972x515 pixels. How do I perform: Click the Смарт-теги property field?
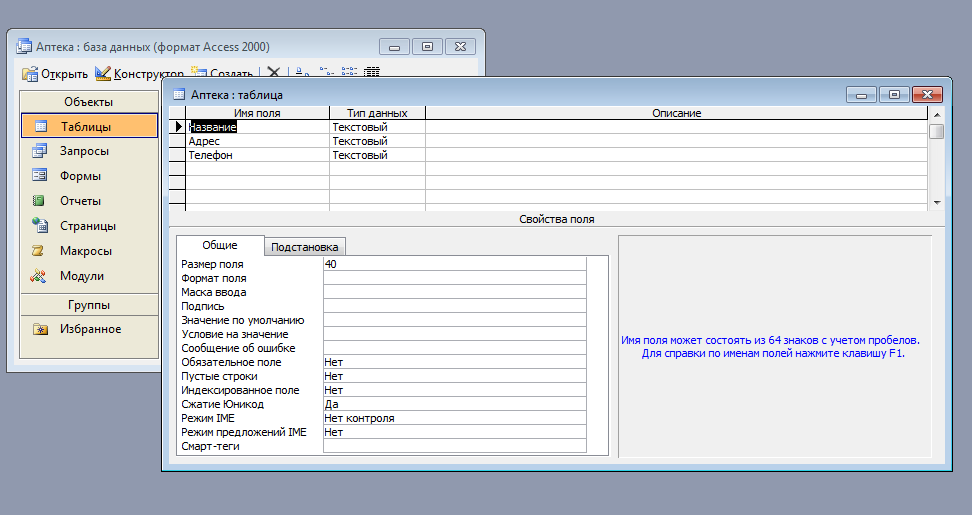coord(454,446)
